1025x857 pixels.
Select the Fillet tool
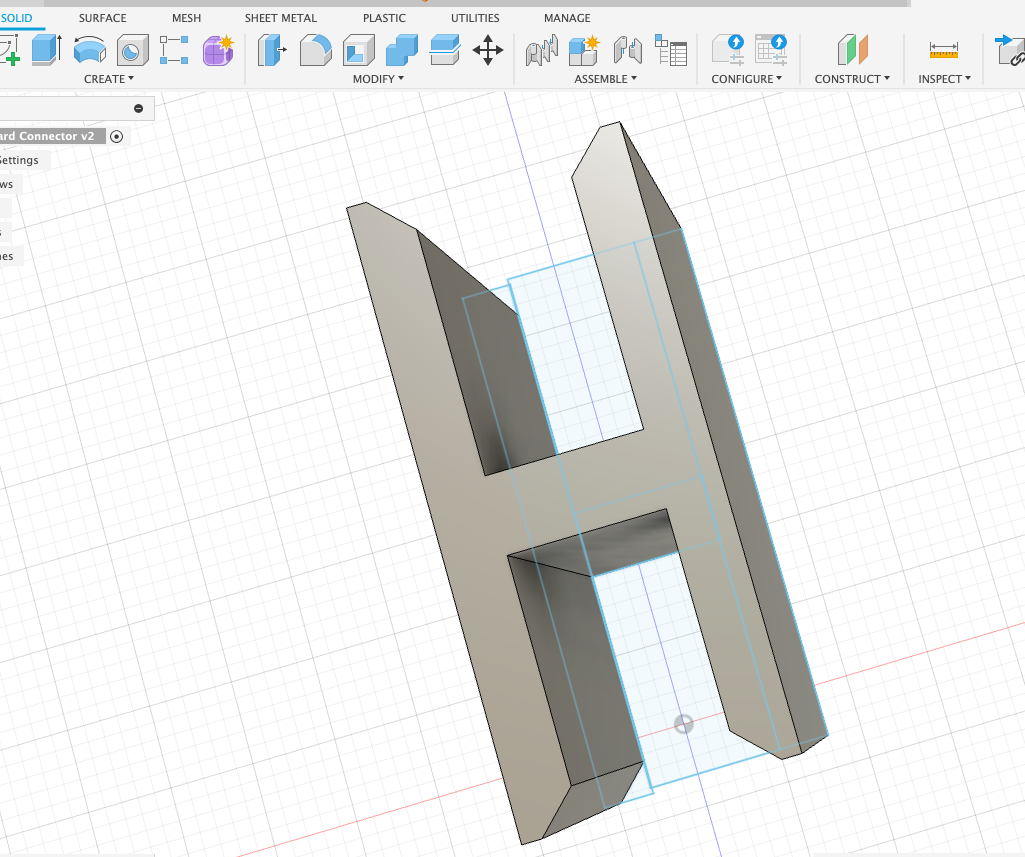316,49
